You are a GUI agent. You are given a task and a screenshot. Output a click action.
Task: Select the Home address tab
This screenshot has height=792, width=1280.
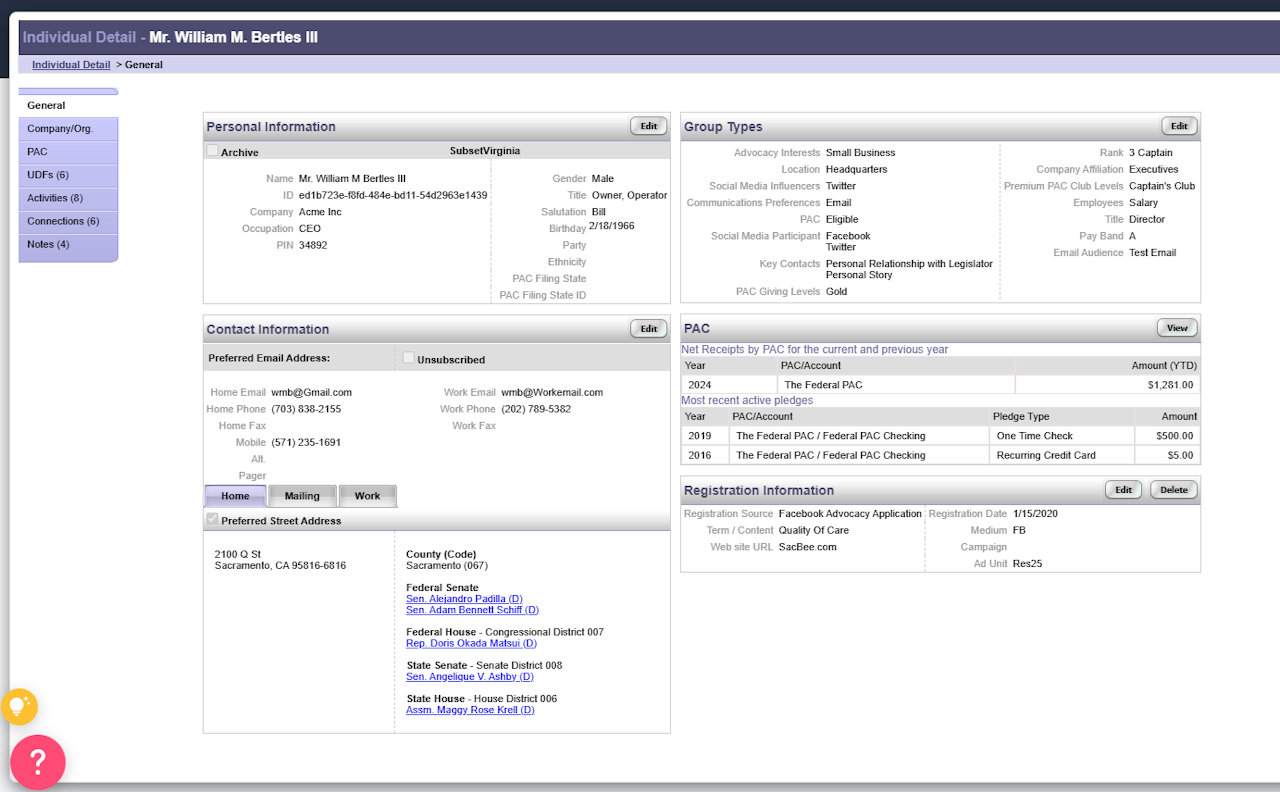click(235, 496)
